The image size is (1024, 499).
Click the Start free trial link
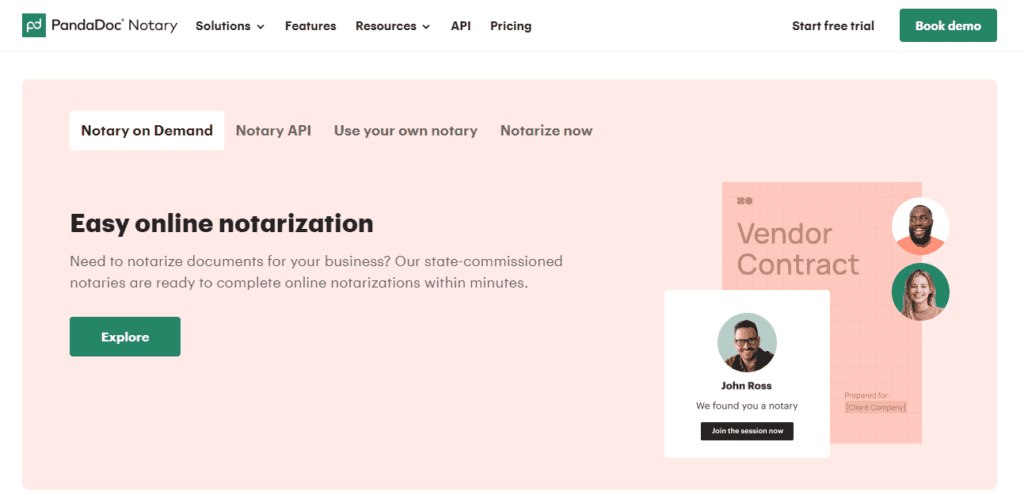click(832, 26)
